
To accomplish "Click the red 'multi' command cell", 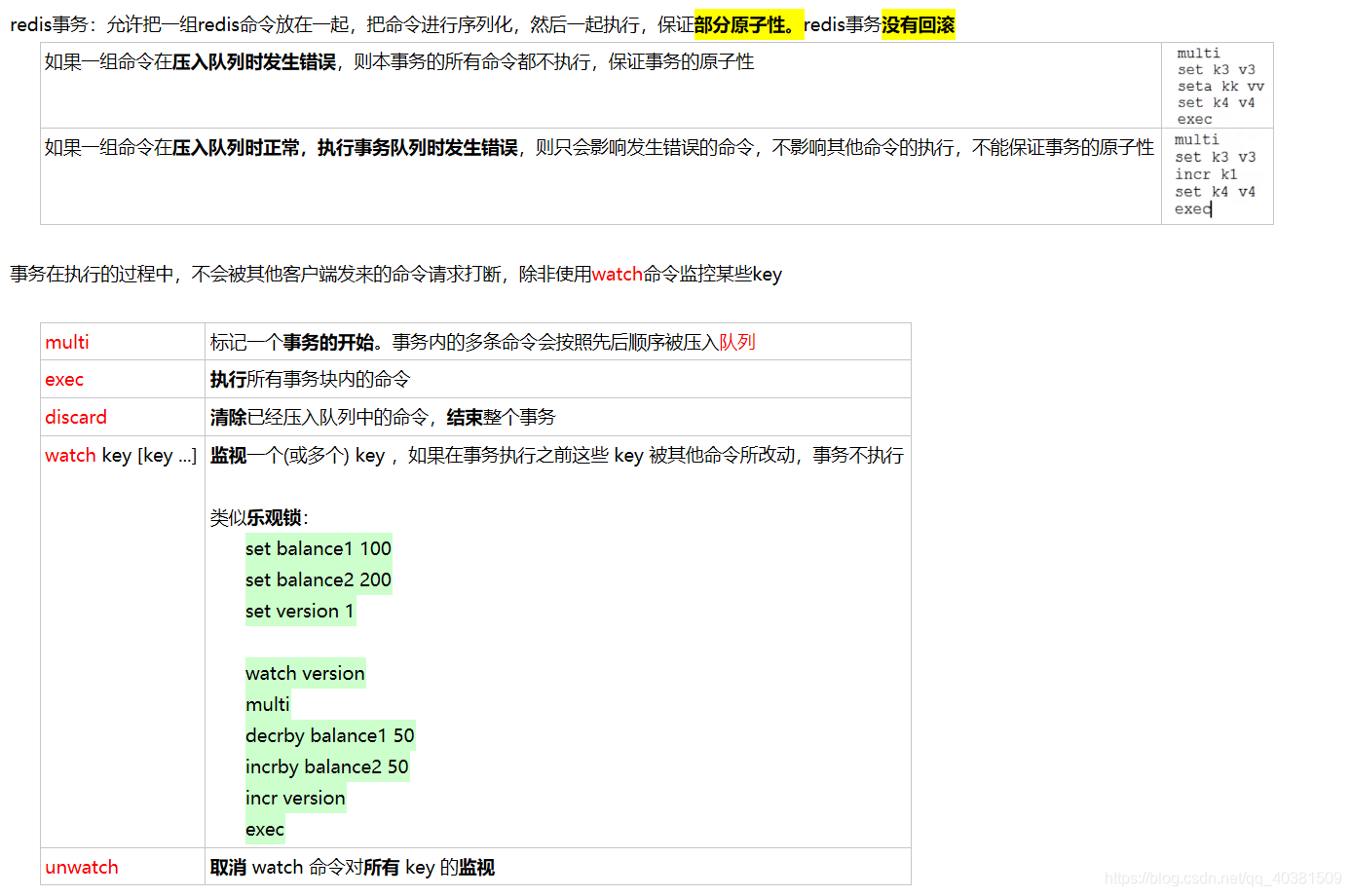I will click(x=123, y=342).
